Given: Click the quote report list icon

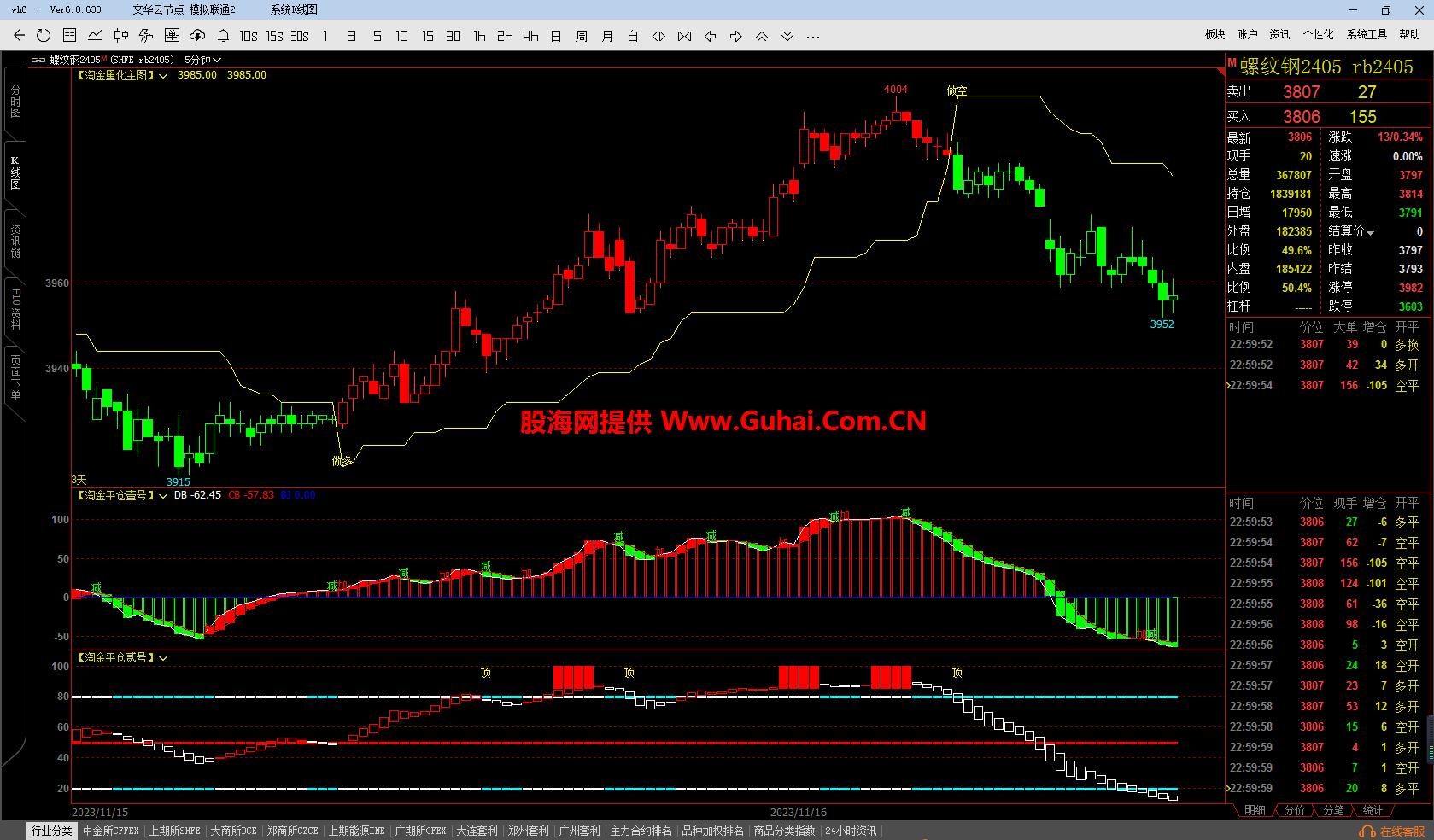Looking at the screenshot, I should tap(69, 36).
